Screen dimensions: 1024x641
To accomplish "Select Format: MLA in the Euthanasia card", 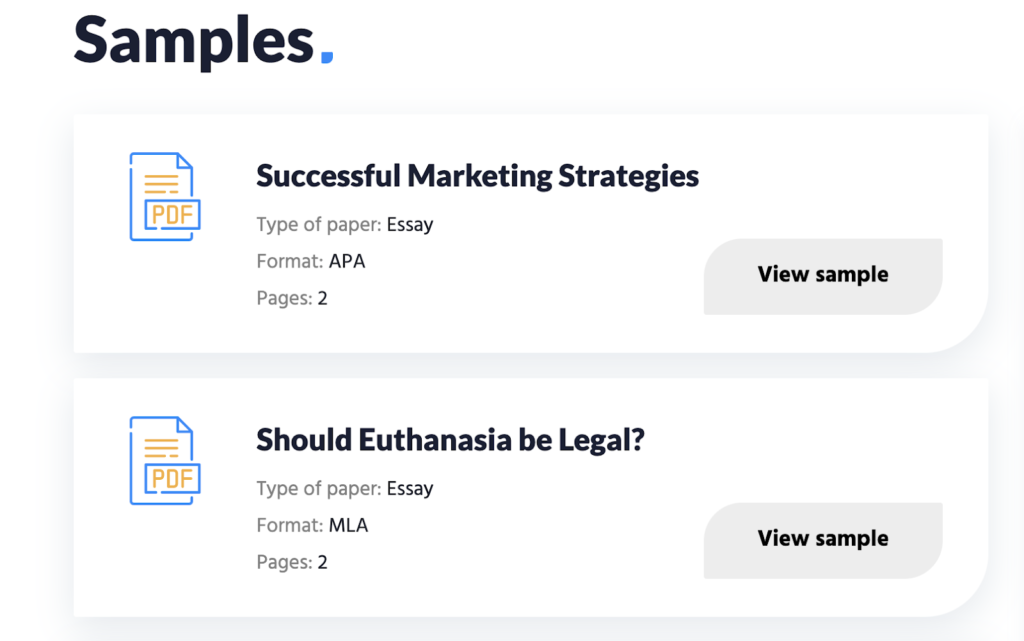I will pos(312,525).
